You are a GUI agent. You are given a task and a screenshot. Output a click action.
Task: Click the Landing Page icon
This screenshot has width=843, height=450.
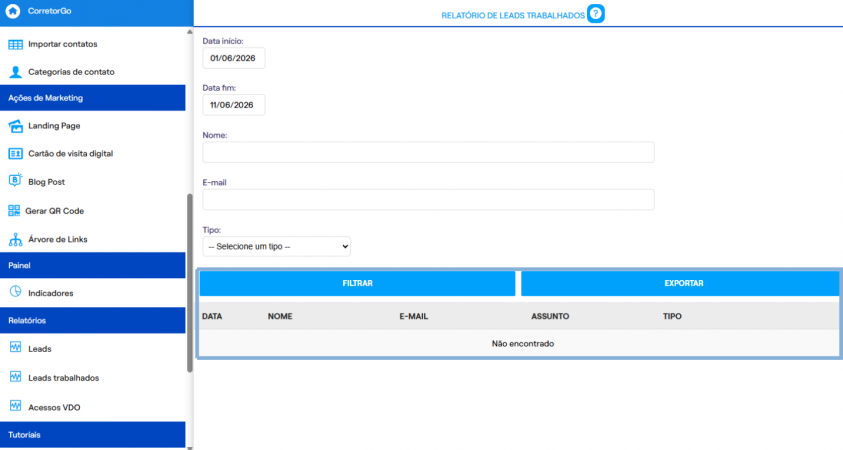(16, 126)
